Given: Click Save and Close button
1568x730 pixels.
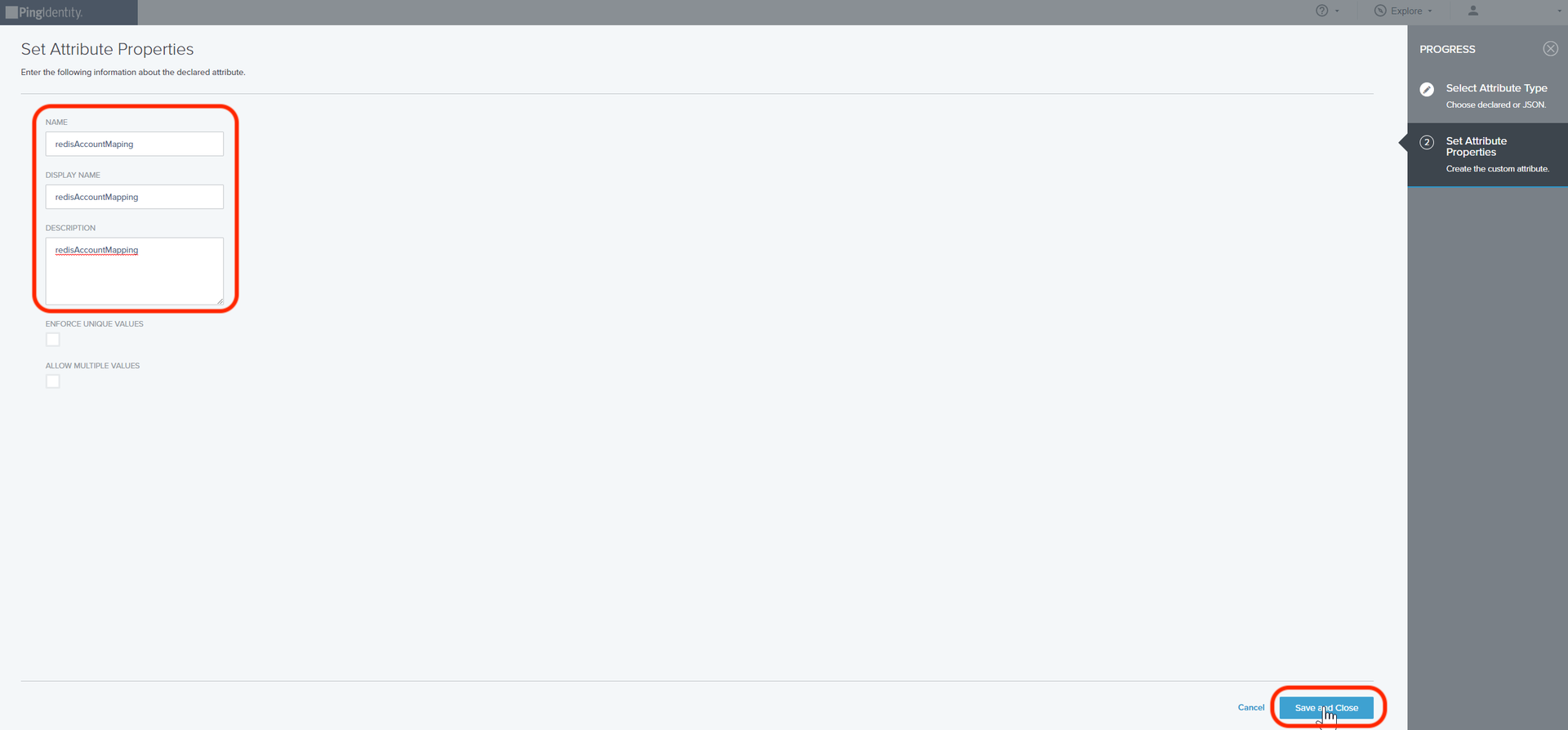Looking at the screenshot, I should point(1326,707).
